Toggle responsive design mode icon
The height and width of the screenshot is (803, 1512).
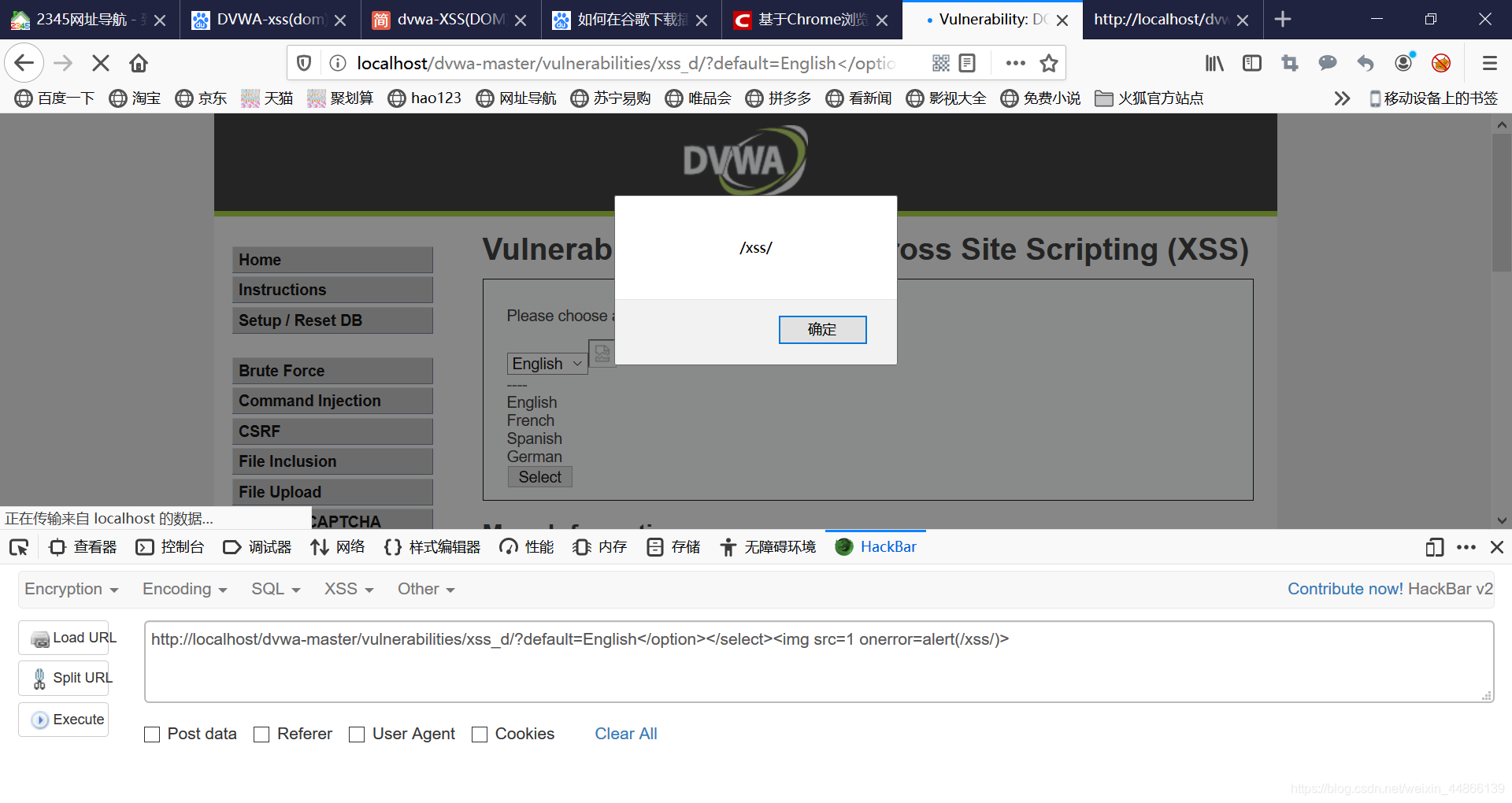1434,547
